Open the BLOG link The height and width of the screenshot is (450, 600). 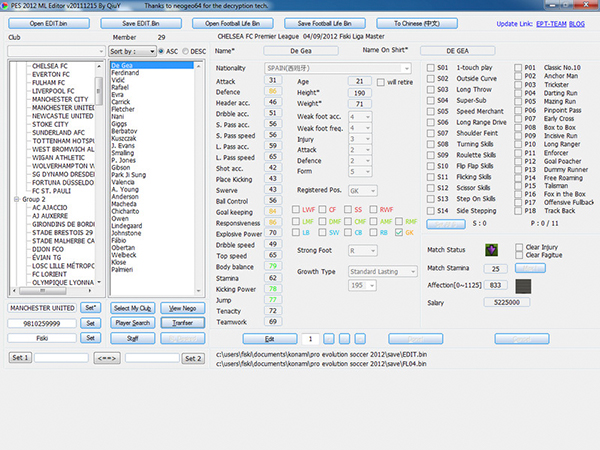(x=577, y=24)
